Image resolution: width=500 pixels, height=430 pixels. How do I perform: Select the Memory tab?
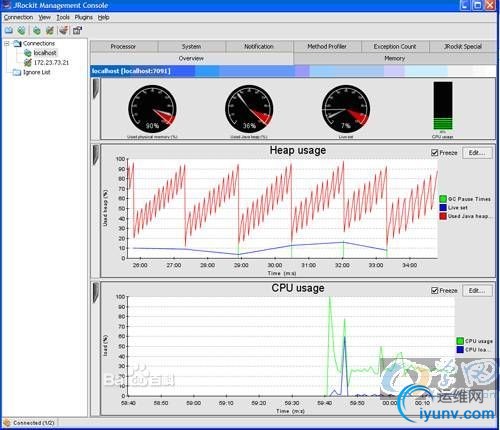pyautogui.click(x=395, y=58)
